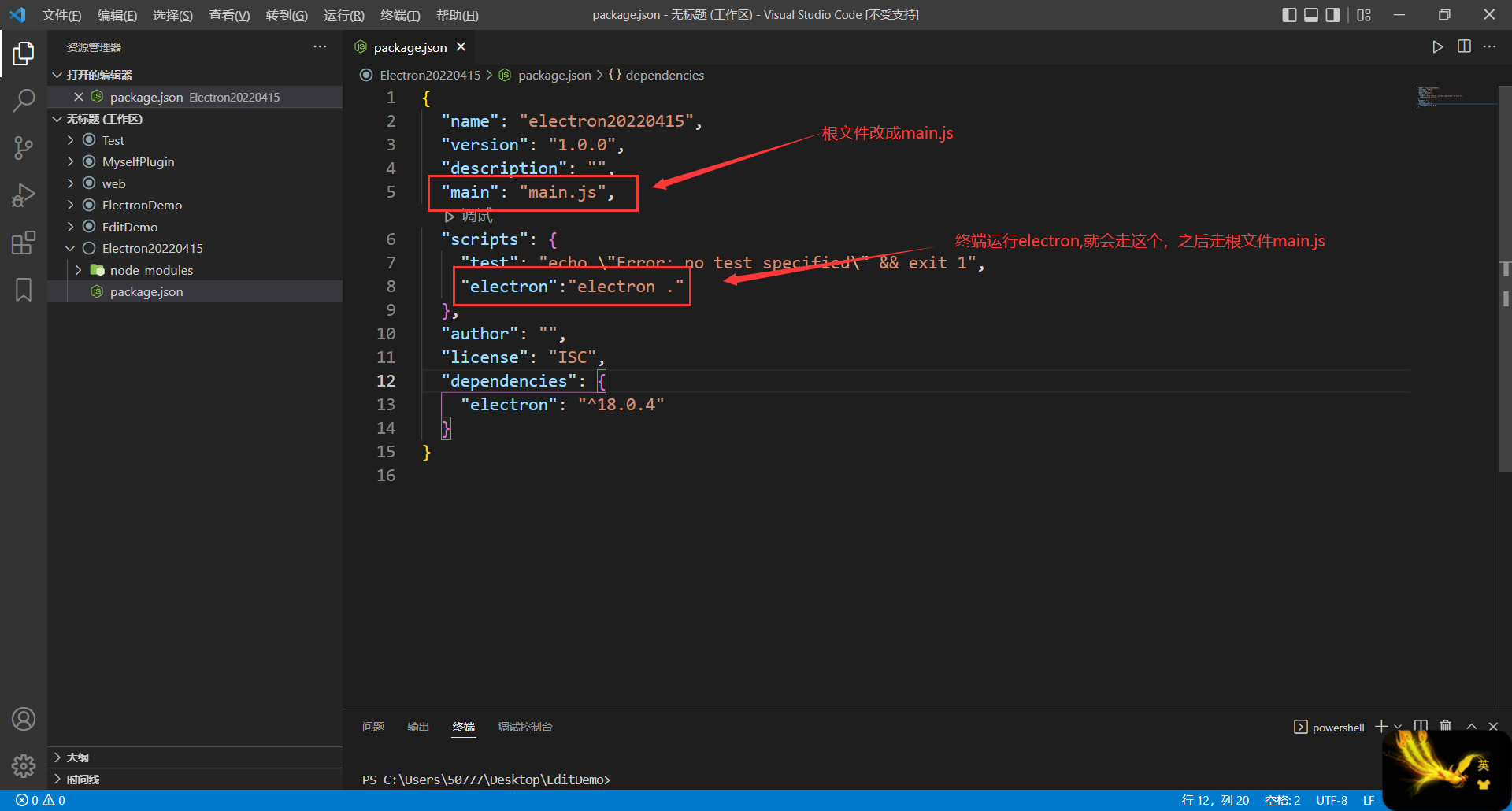
Task: Kill the terminal with trash icon
Action: tap(1446, 726)
